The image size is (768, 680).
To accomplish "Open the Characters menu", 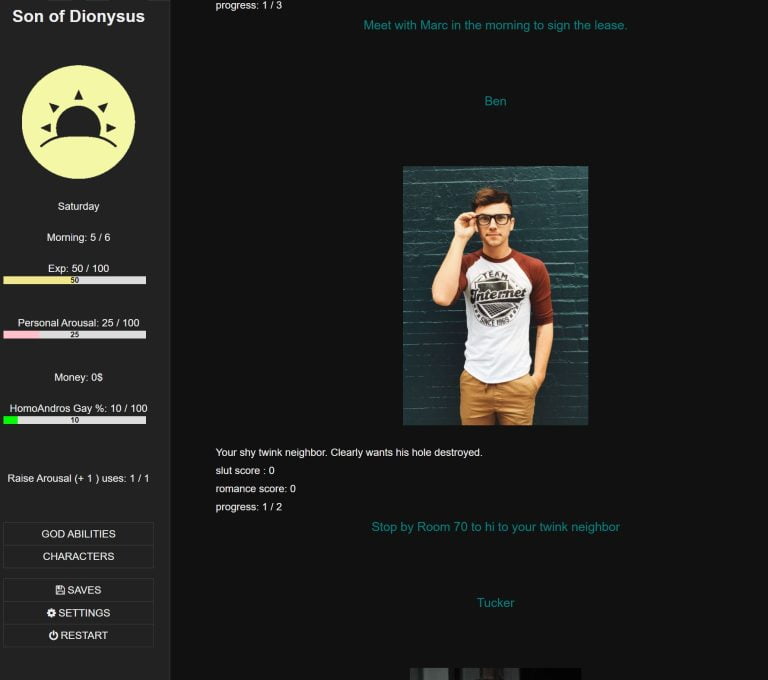I will pos(78,556).
